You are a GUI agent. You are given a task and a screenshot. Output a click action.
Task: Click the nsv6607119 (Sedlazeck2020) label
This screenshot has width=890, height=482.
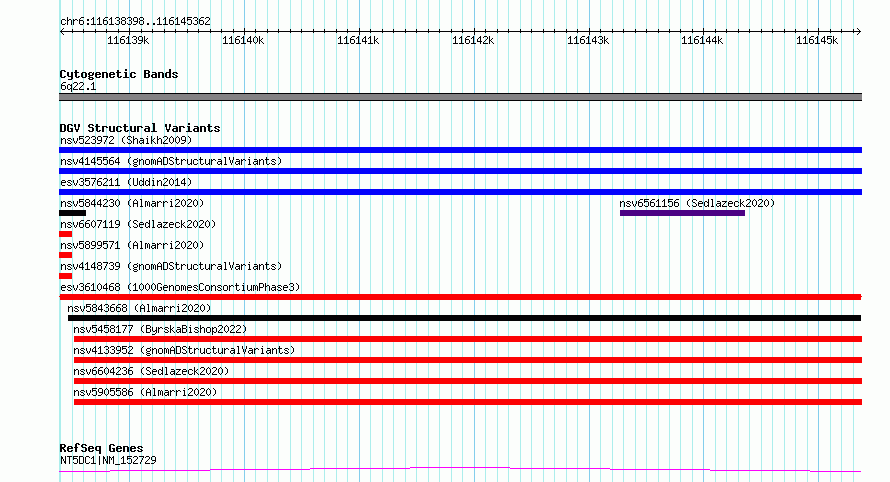pyautogui.click(x=138, y=224)
